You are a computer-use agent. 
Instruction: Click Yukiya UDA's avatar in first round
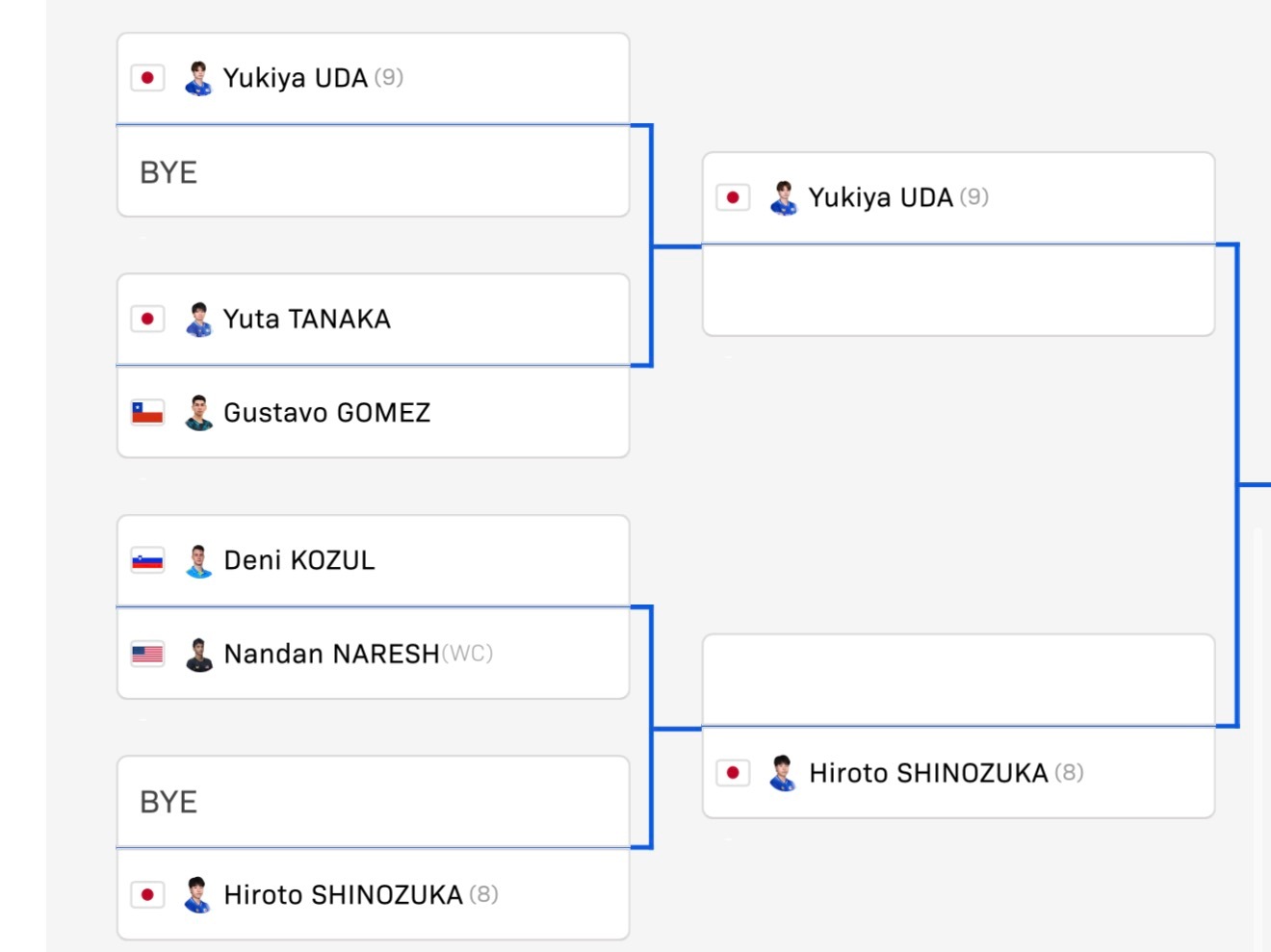[x=198, y=78]
